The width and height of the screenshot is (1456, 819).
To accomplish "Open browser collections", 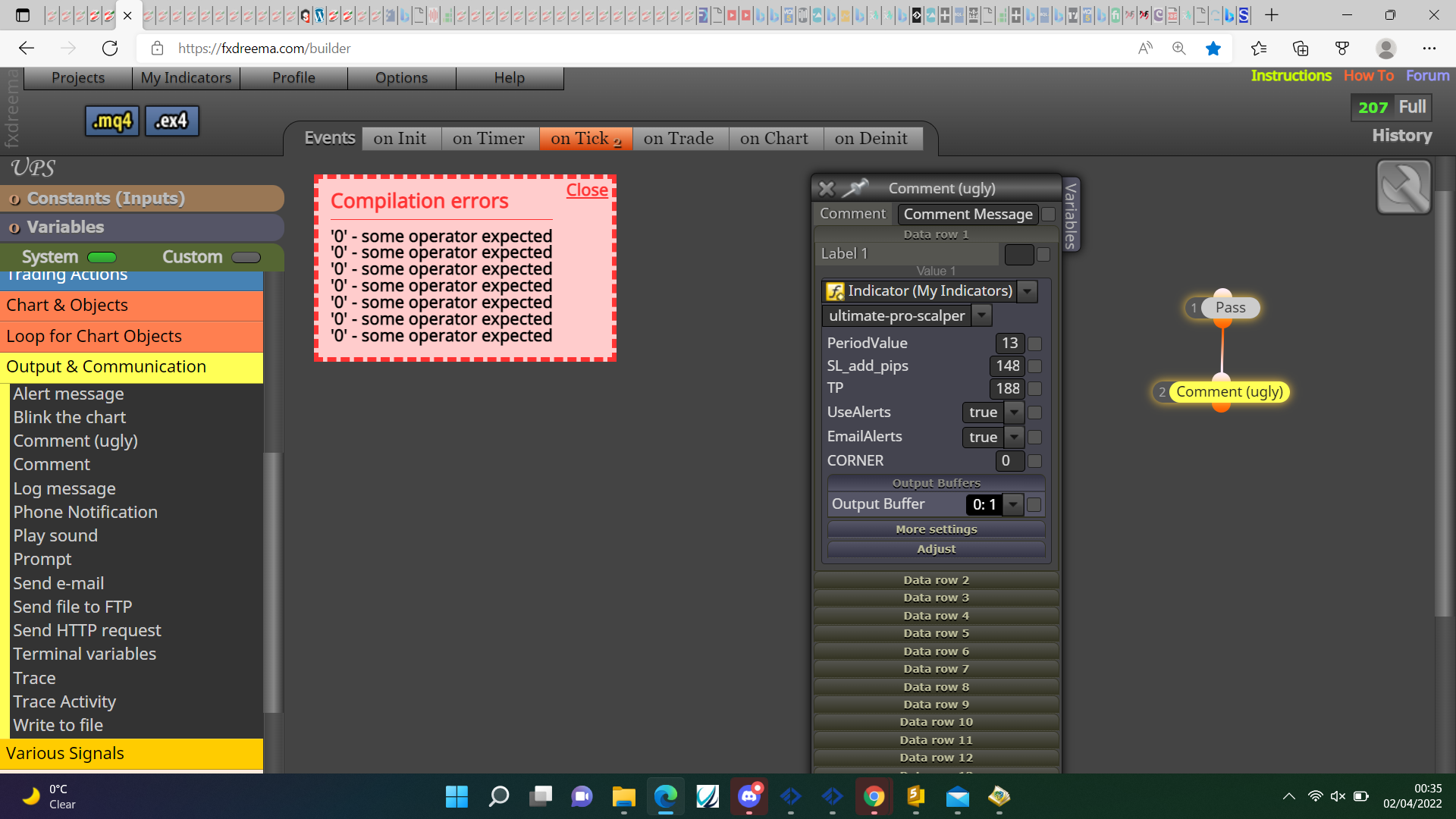I will [x=1301, y=49].
